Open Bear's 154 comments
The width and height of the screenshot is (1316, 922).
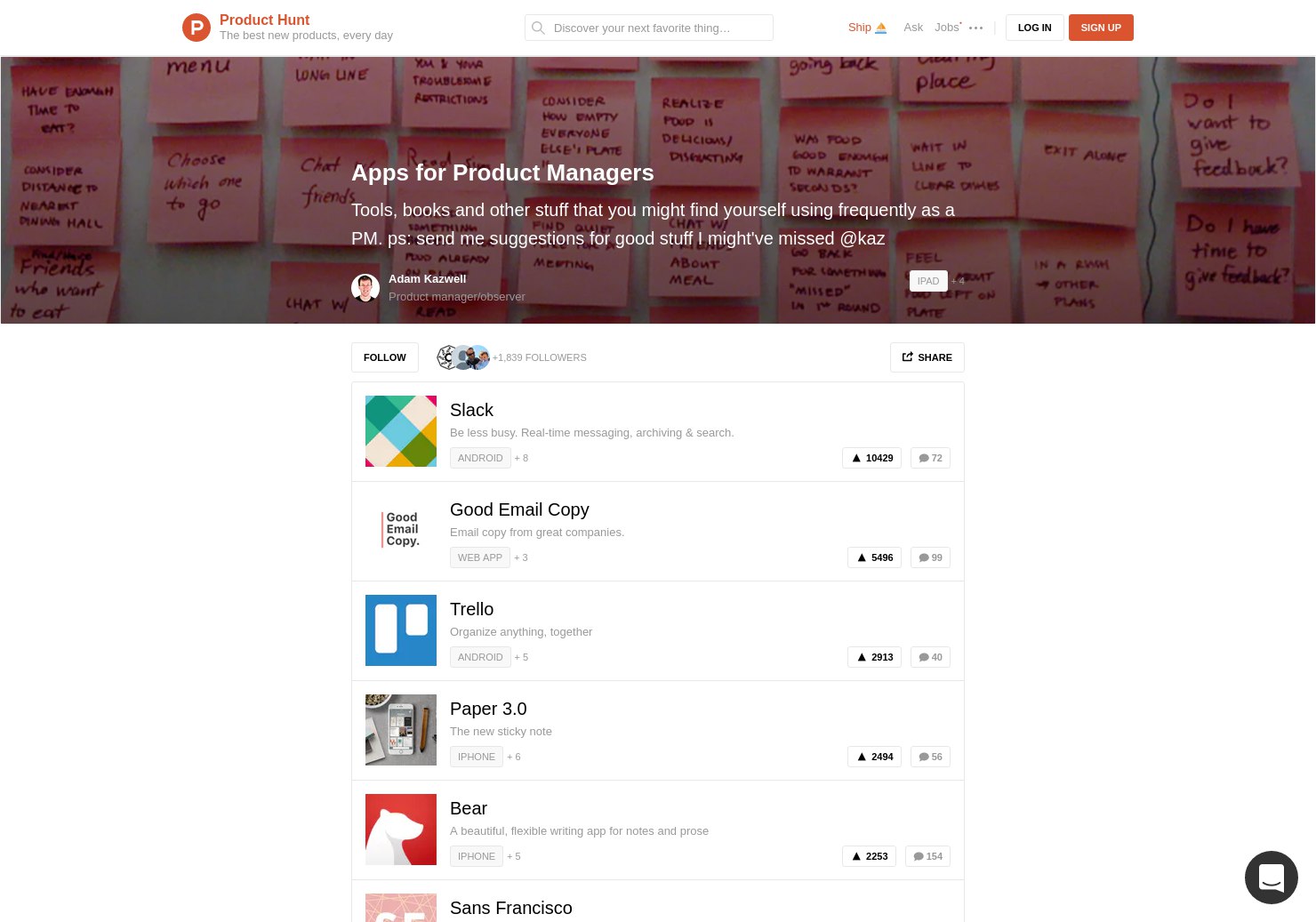click(x=927, y=856)
